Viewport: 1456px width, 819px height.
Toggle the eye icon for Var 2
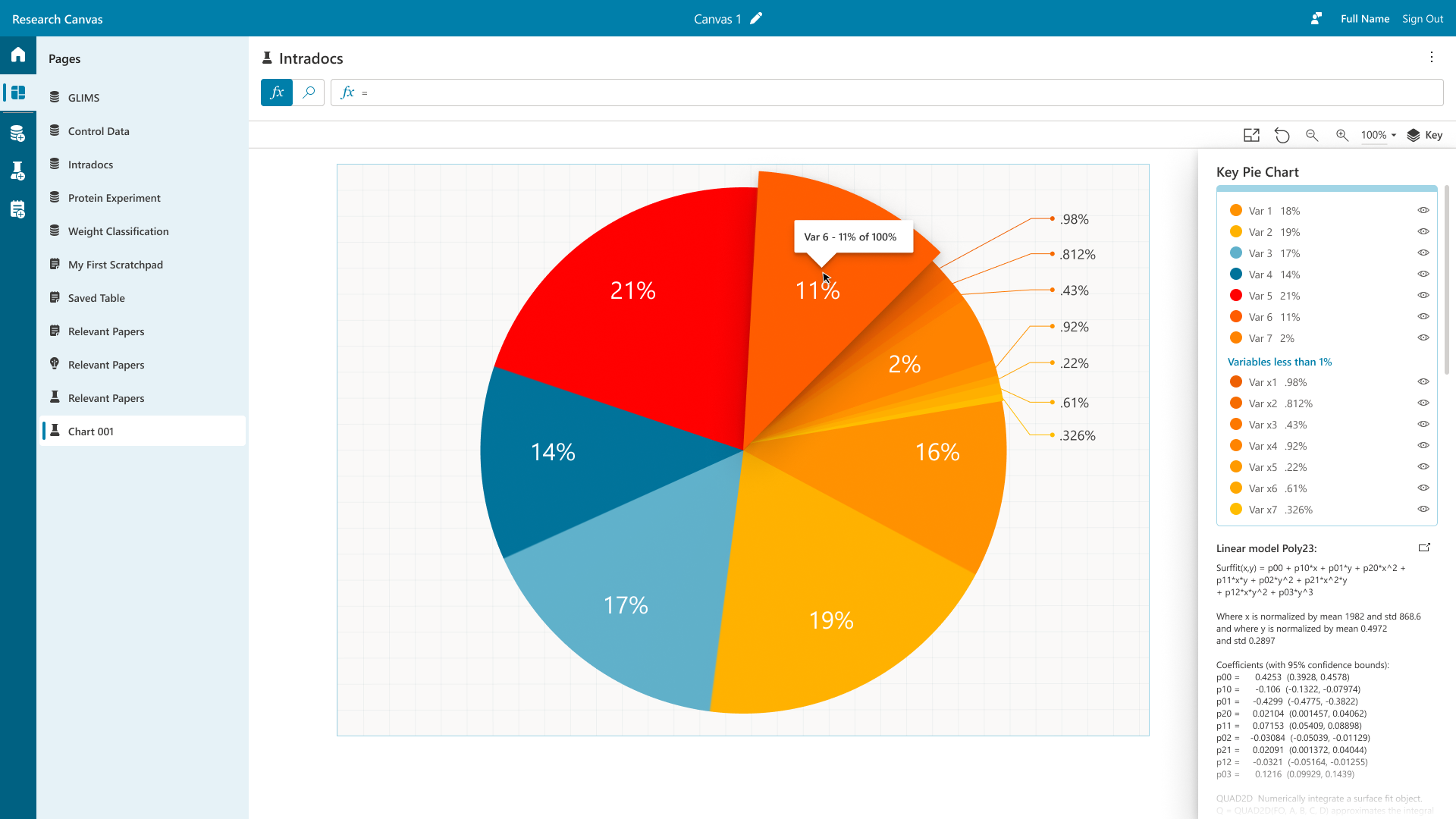pyautogui.click(x=1423, y=232)
